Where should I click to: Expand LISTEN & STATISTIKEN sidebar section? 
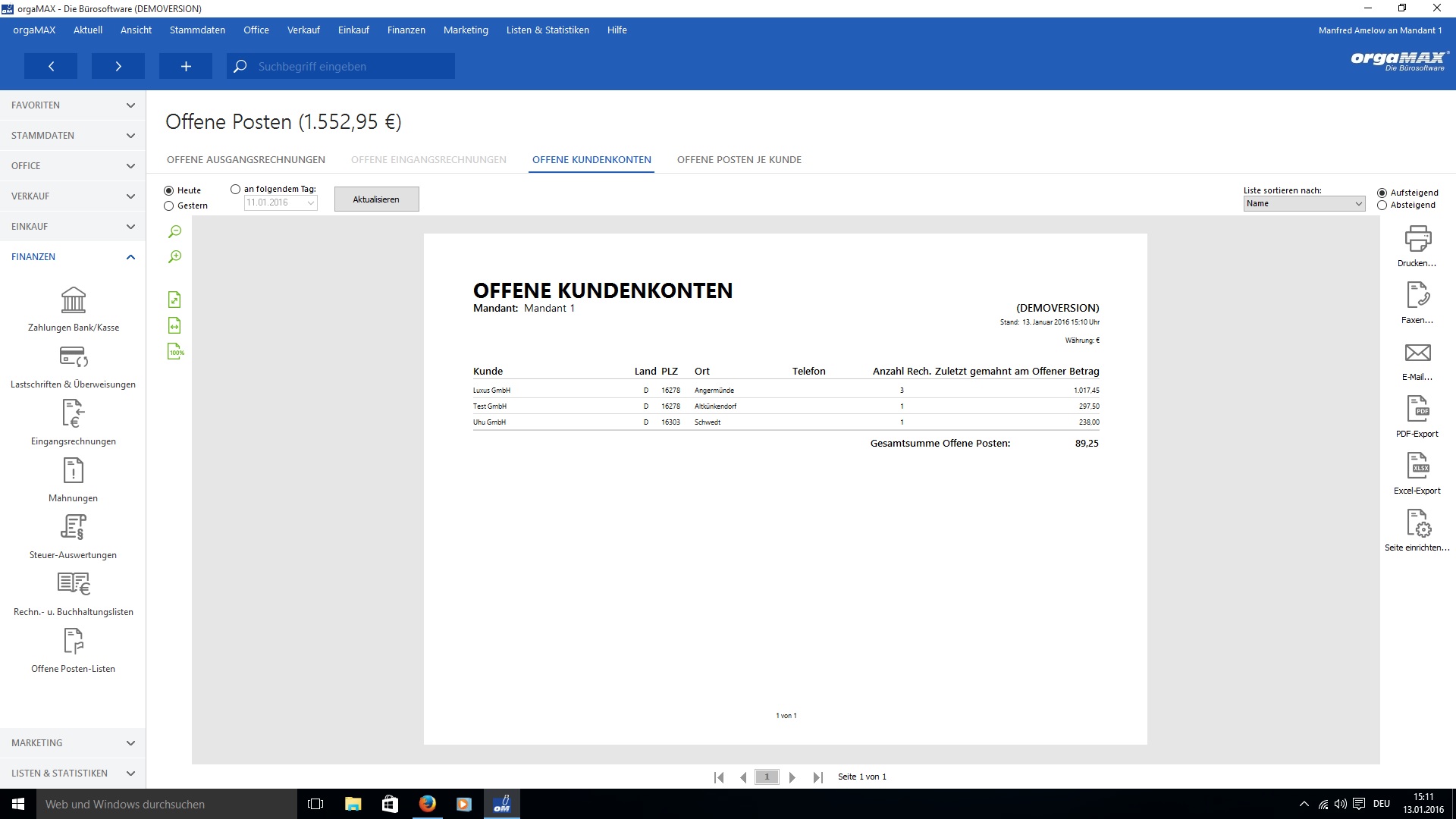73,773
